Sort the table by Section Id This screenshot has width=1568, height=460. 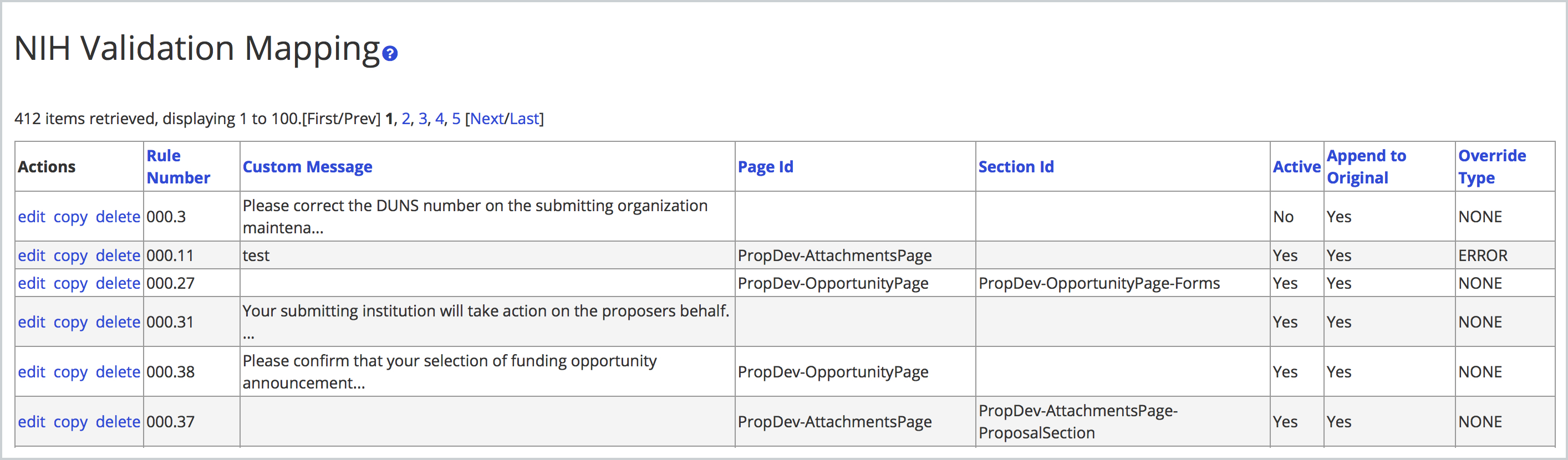1016,166
